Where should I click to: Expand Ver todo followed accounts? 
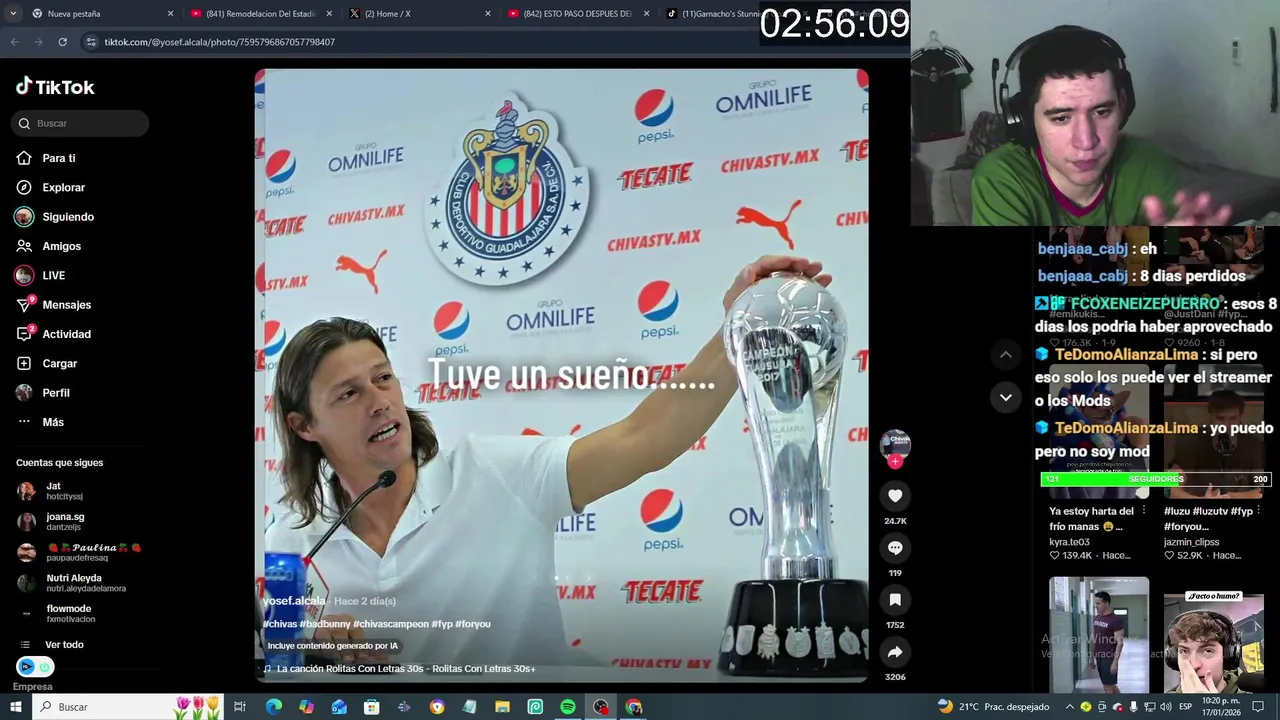pyautogui.click(x=52, y=645)
